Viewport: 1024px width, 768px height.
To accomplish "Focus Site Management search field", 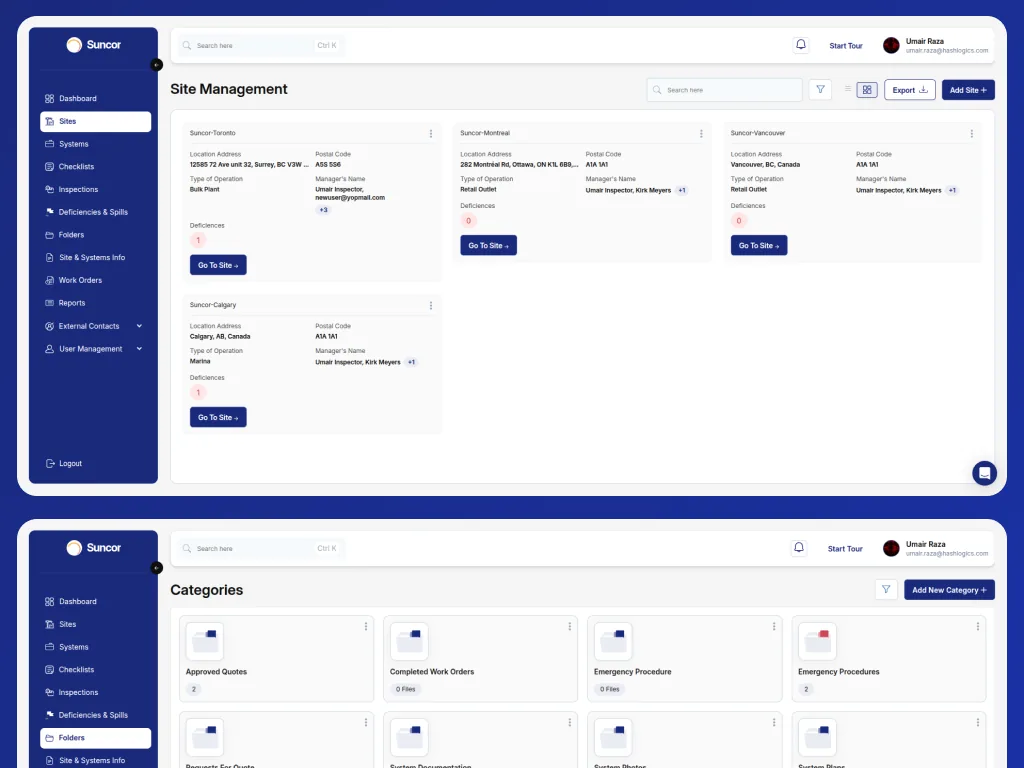I will point(724,90).
